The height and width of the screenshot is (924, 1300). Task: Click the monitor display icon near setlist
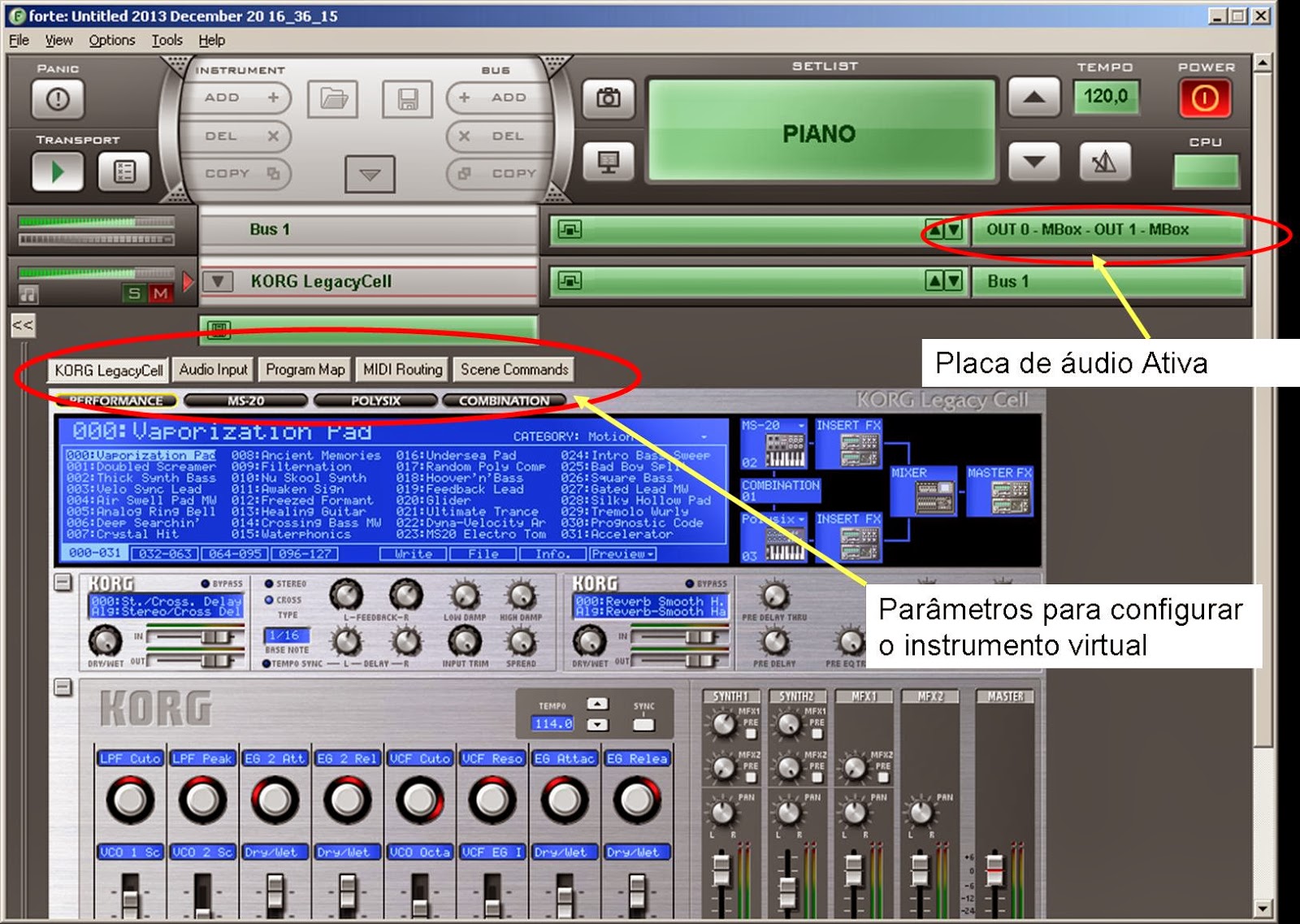tap(609, 161)
